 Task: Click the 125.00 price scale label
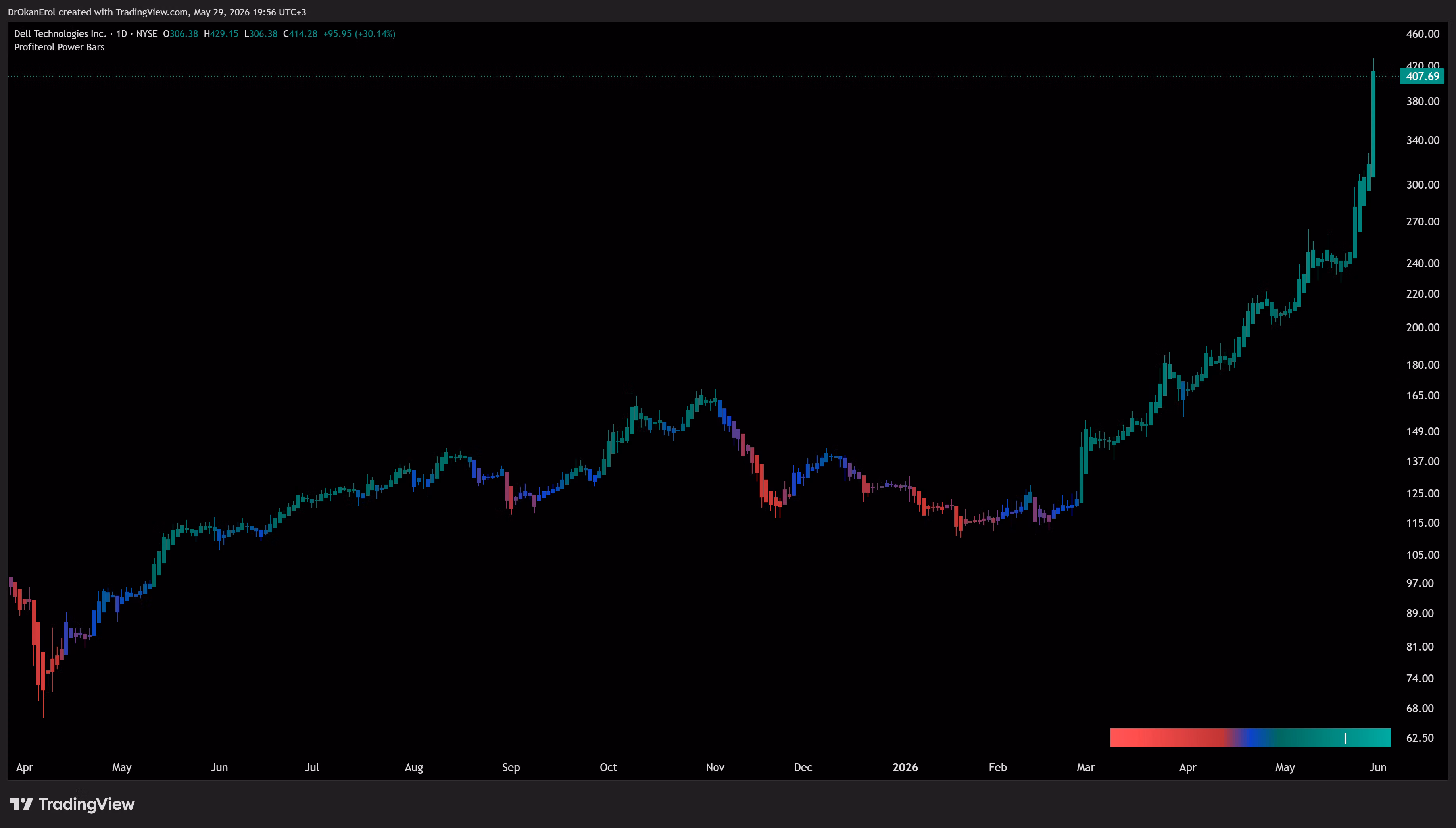1422,494
